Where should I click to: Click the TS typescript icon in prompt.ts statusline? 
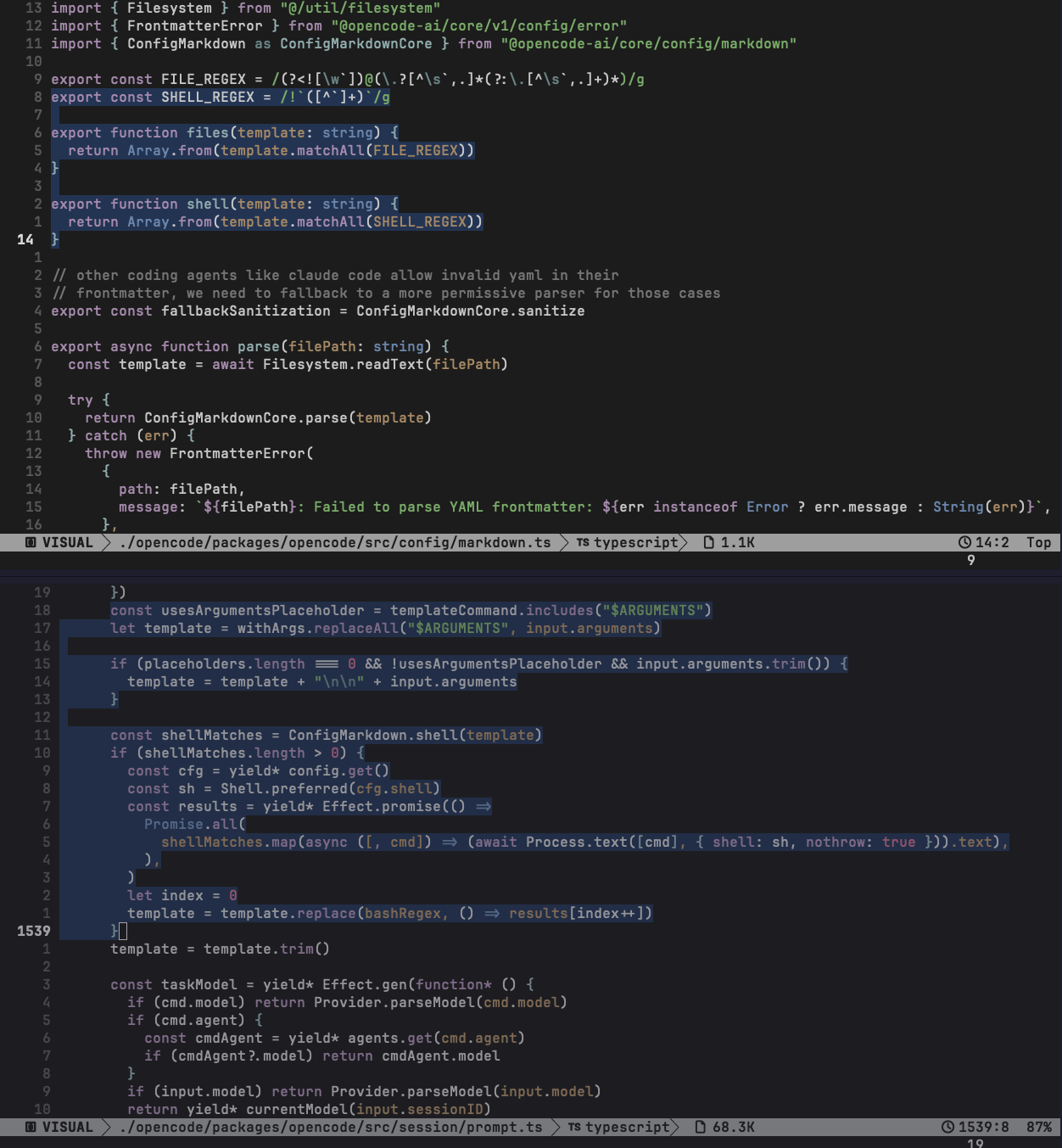point(574,1127)
